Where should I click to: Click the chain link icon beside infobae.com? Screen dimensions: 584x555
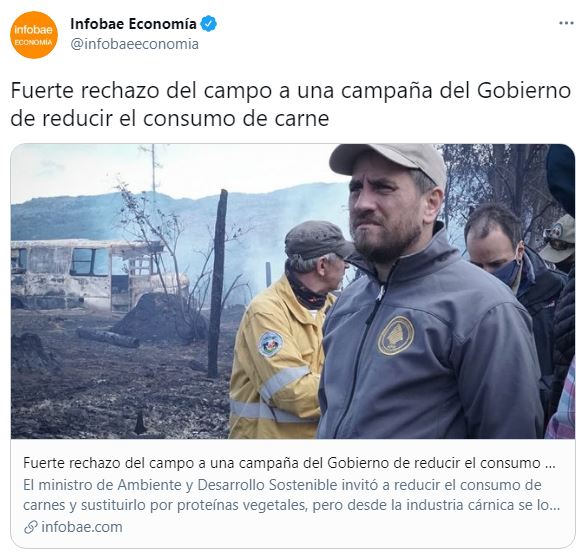[31, 527]
